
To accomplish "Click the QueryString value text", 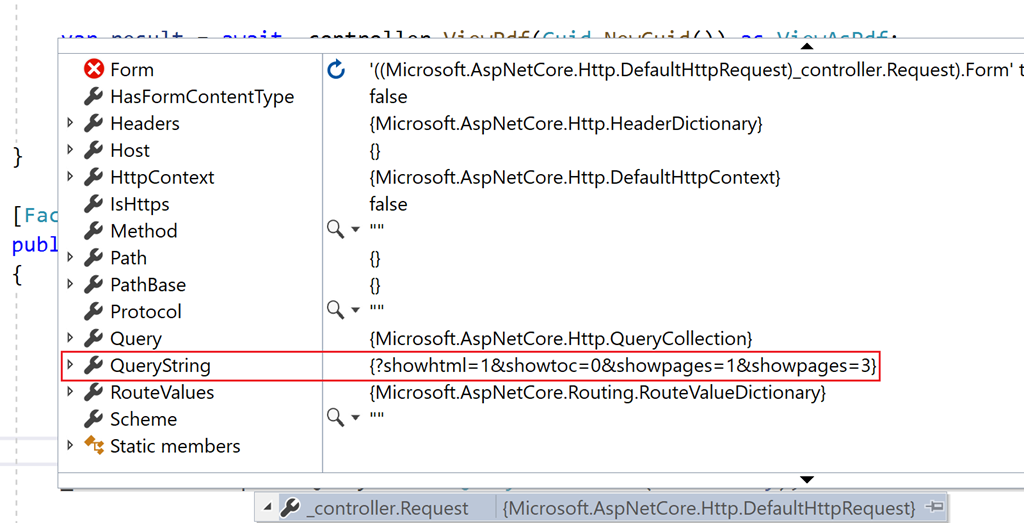I will (x=623, y=366).
